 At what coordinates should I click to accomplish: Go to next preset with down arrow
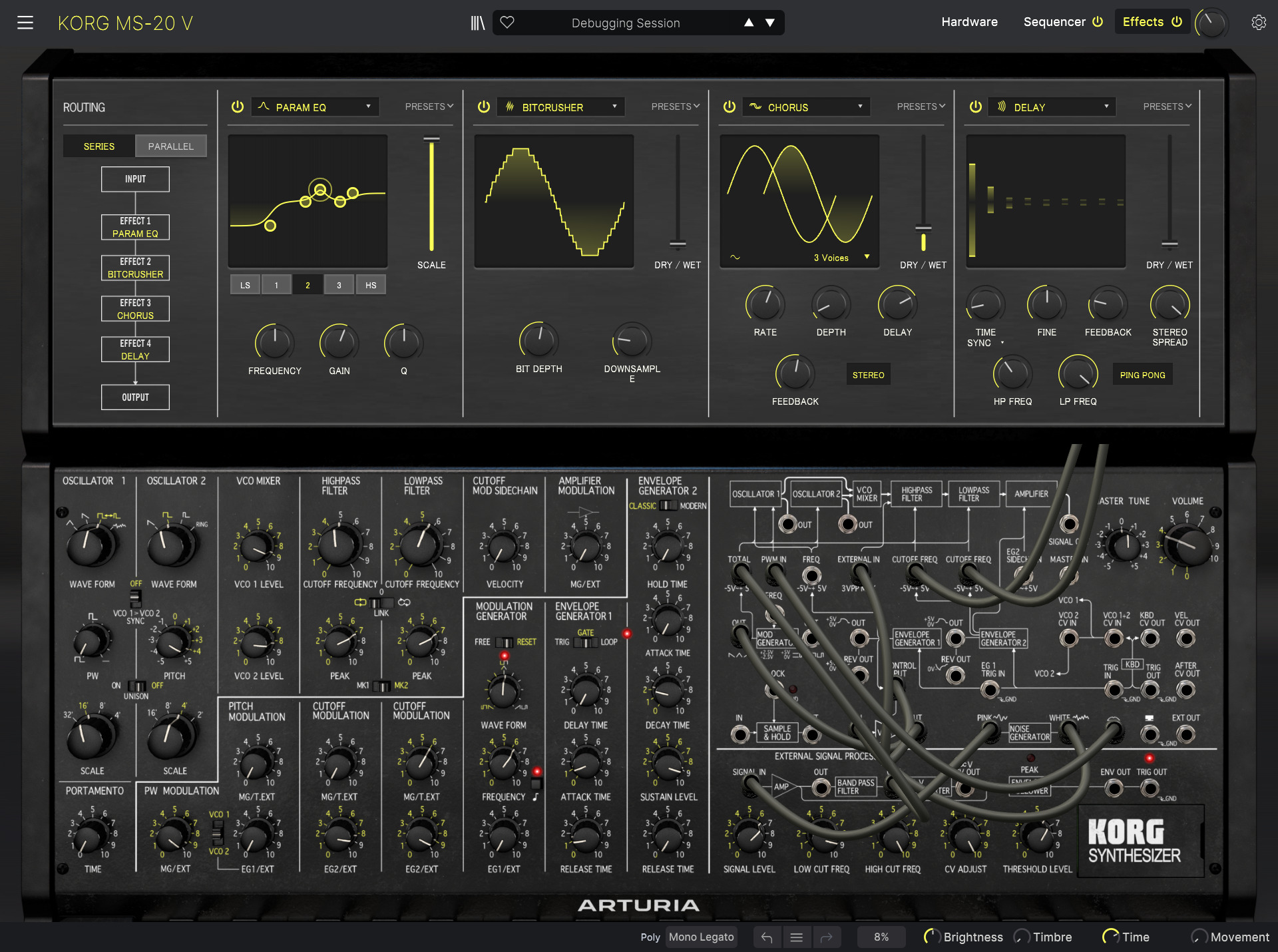coord(770,23)
